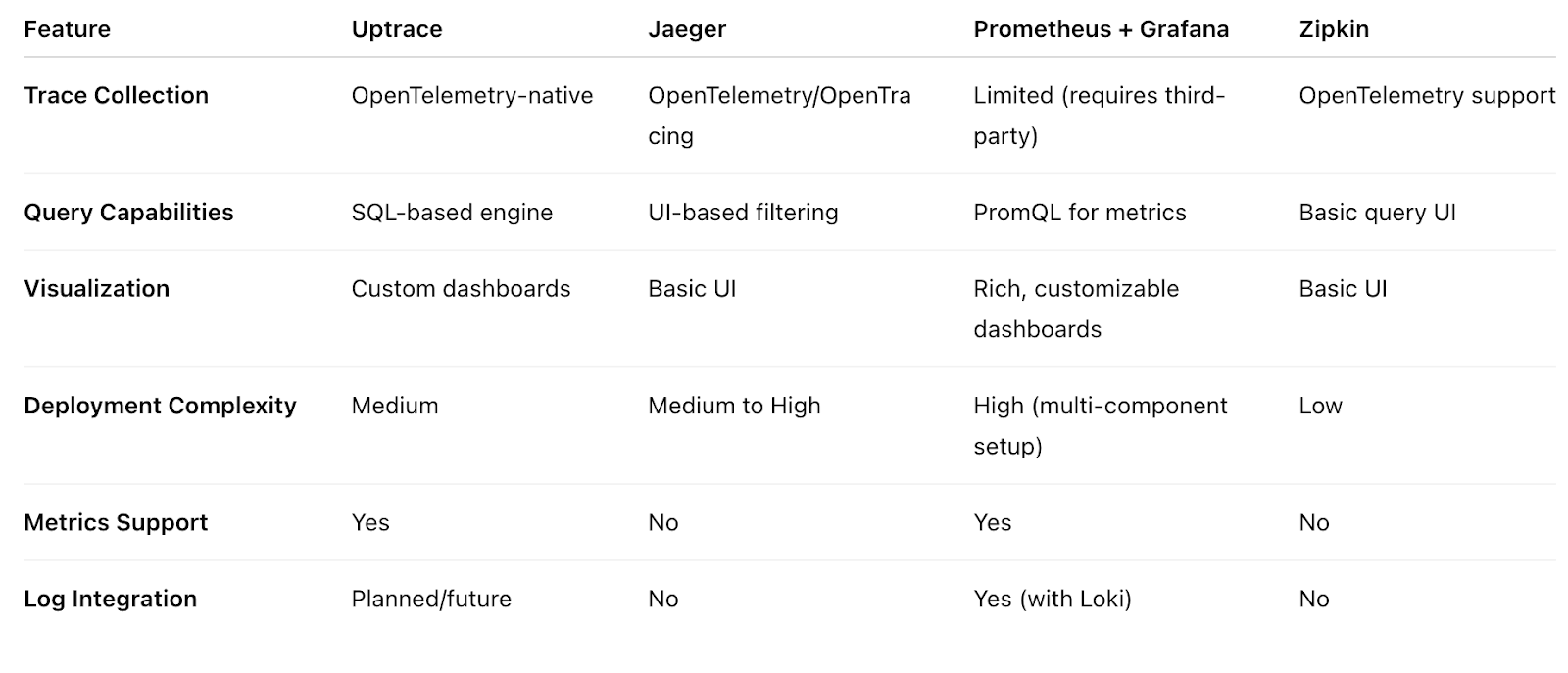The width and height of the screenshot is (1568, 673).
Task: Click the Zipkin column header
Action: pyautogui.click(x=1334, y=29)
